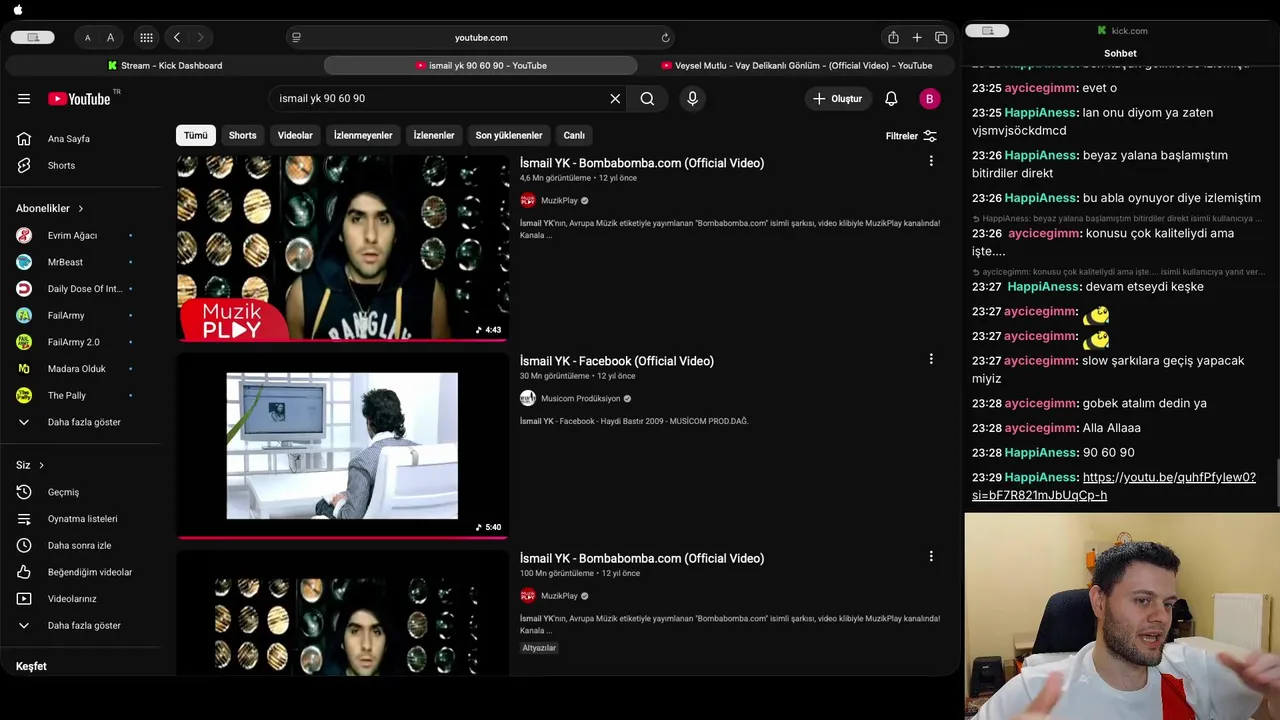
Task: Click the youtube.com address bar
Action: point(481,38)
